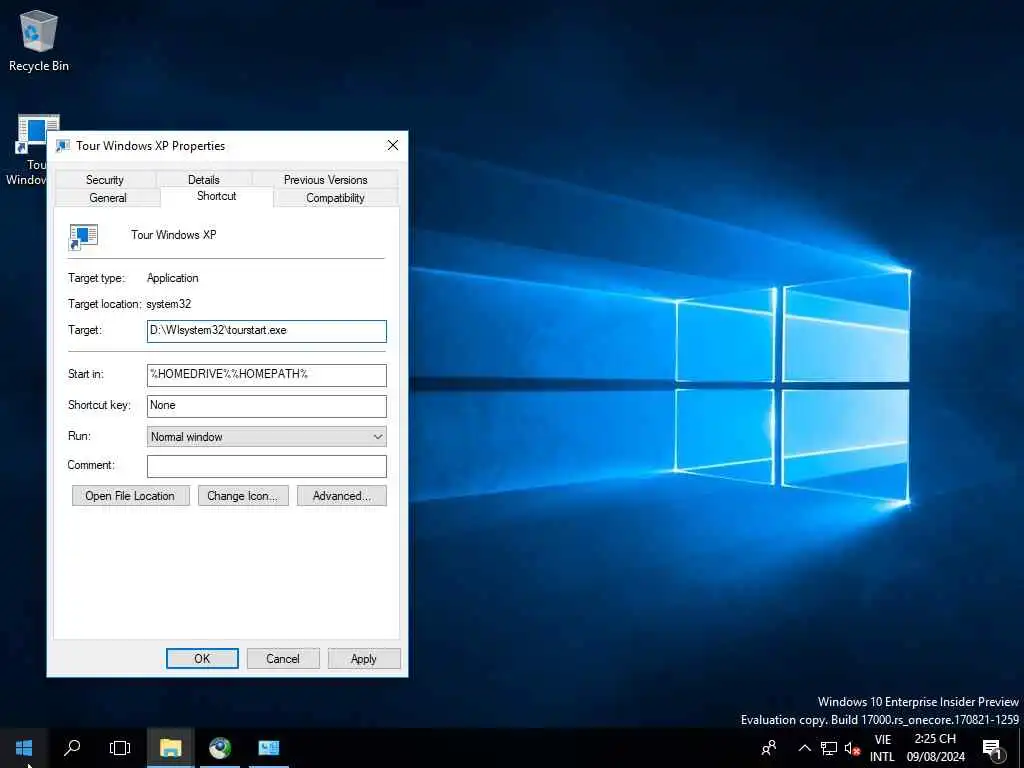Open the People icon in system tray

[769, 748]
